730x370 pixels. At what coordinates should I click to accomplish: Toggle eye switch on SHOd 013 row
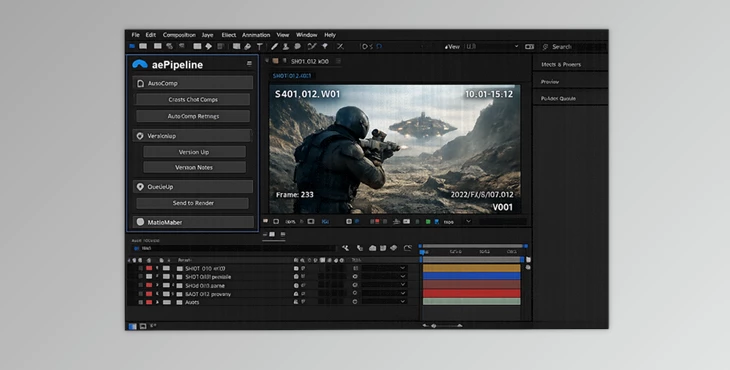coord(355,285)
